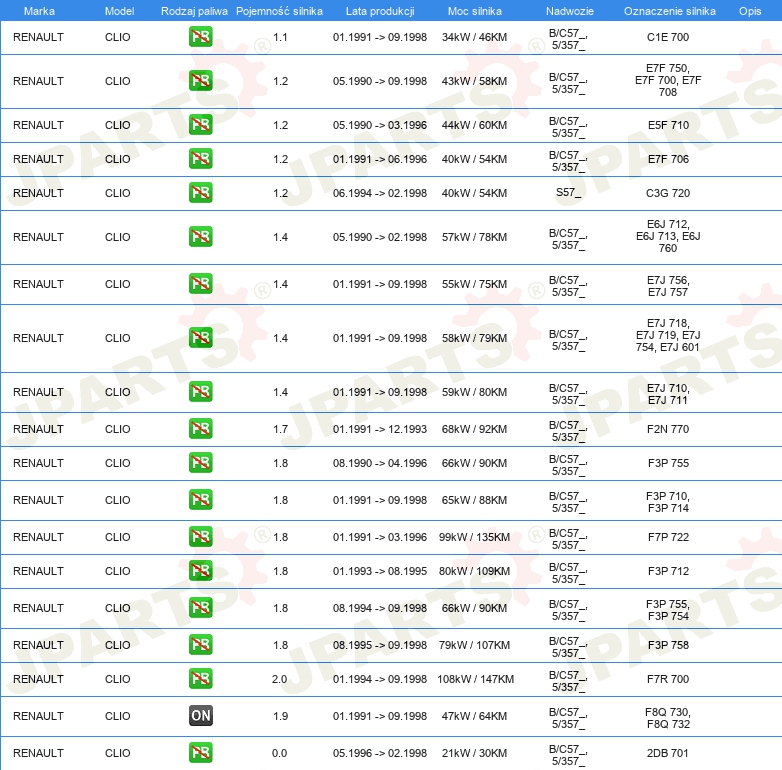
Task: Click the Moc silnika column header
Action: click(x=475, y=11)
